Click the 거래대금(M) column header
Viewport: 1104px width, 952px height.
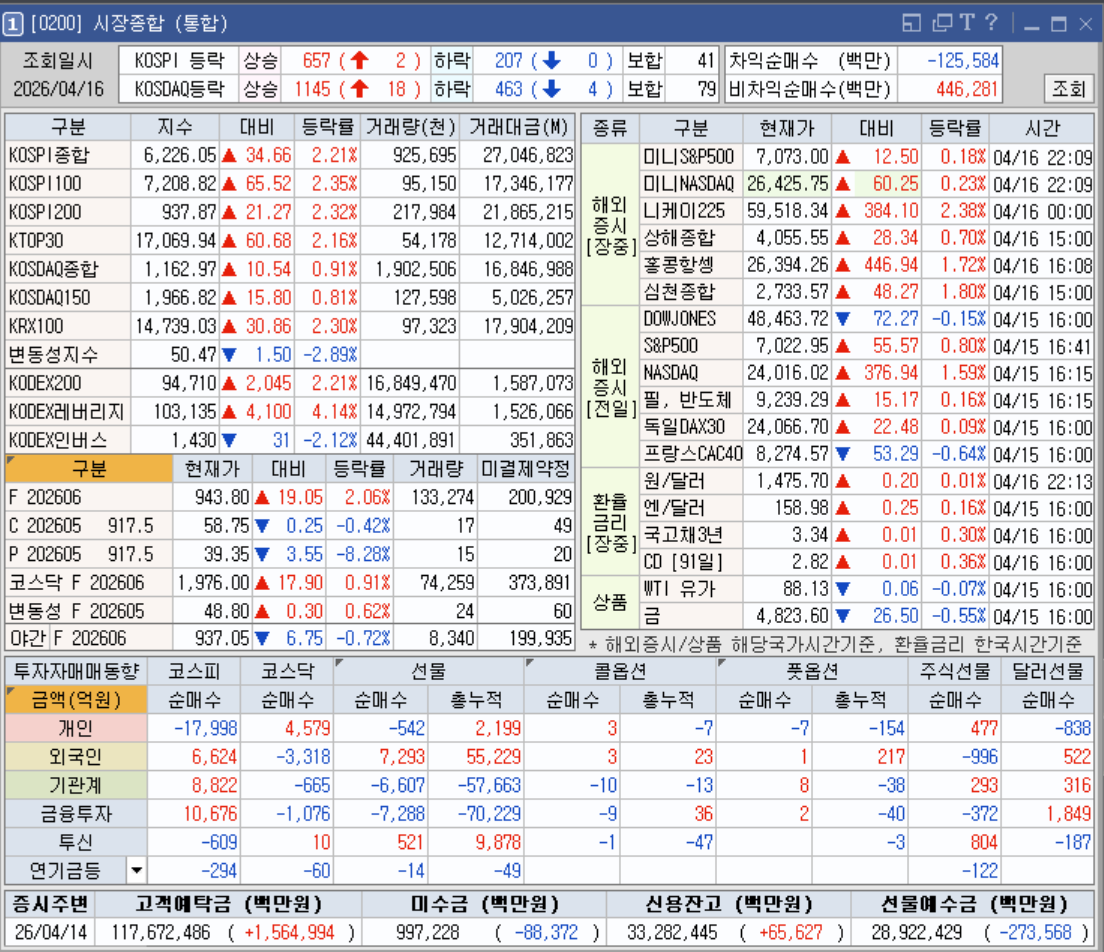coord(518,127)
